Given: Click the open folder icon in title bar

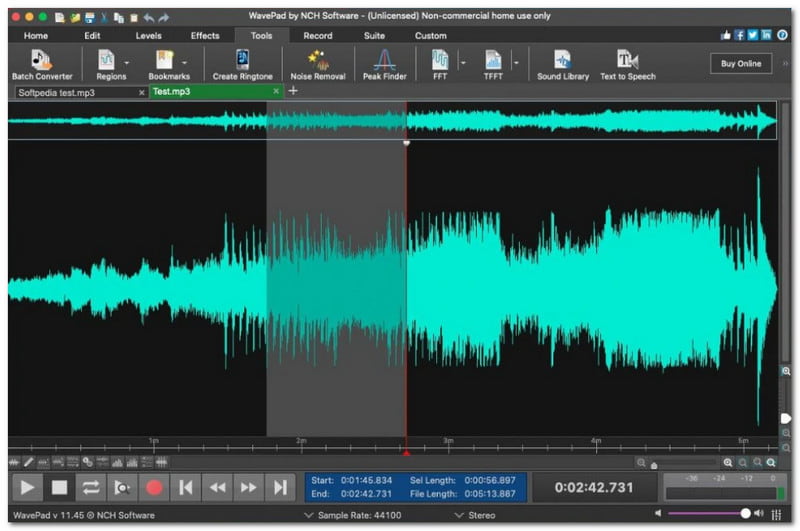Looking at the screenshot, I should point(75,17).
